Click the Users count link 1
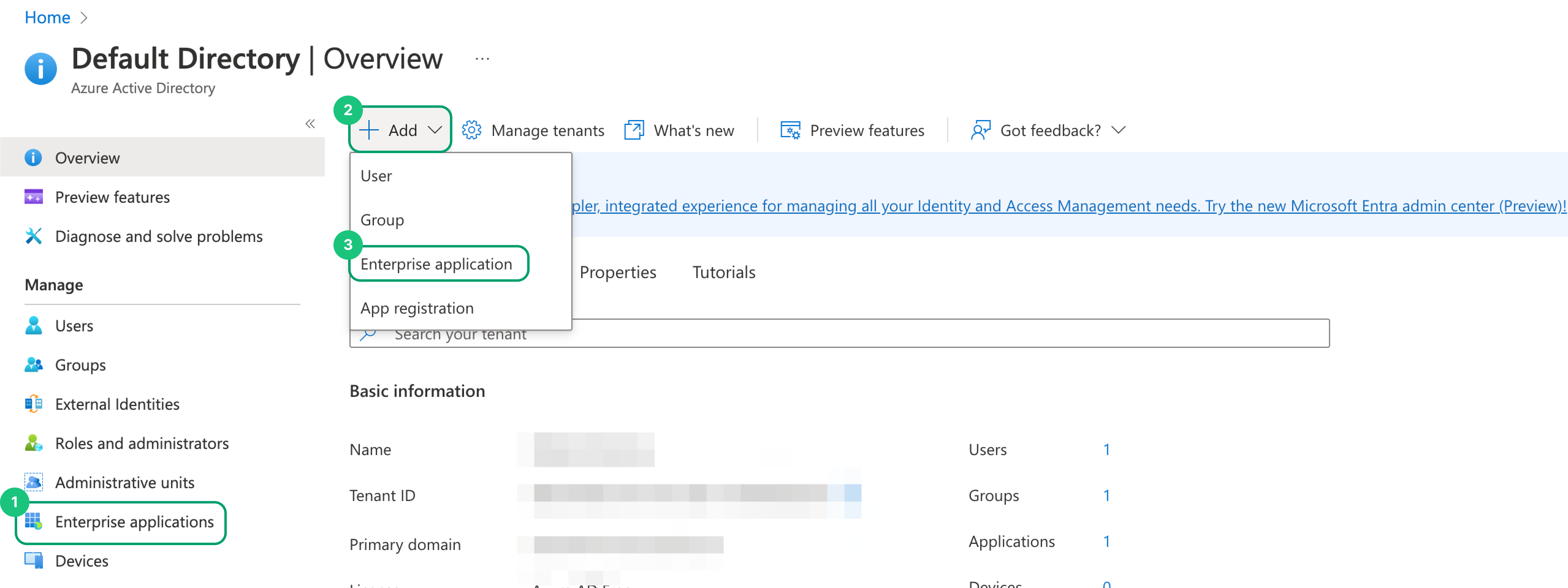 [x=1106, y=449]
